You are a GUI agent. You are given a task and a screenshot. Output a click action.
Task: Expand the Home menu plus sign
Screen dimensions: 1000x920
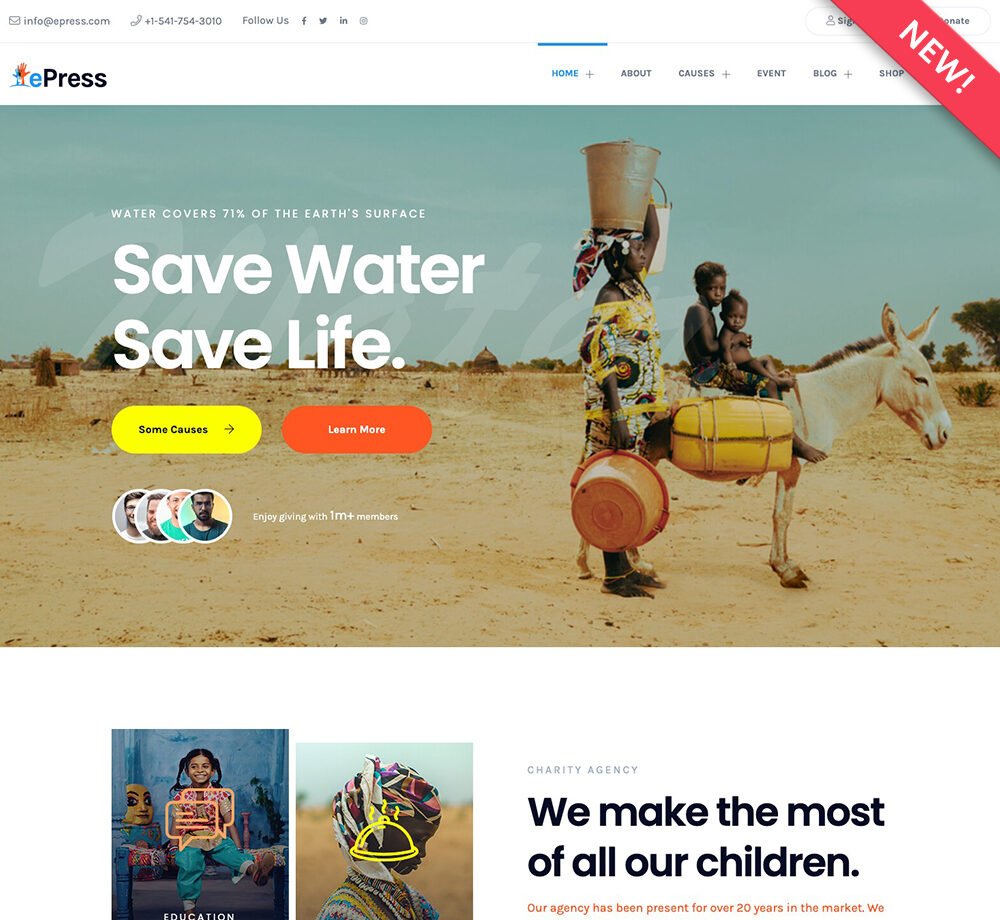(x=590, y=75)
